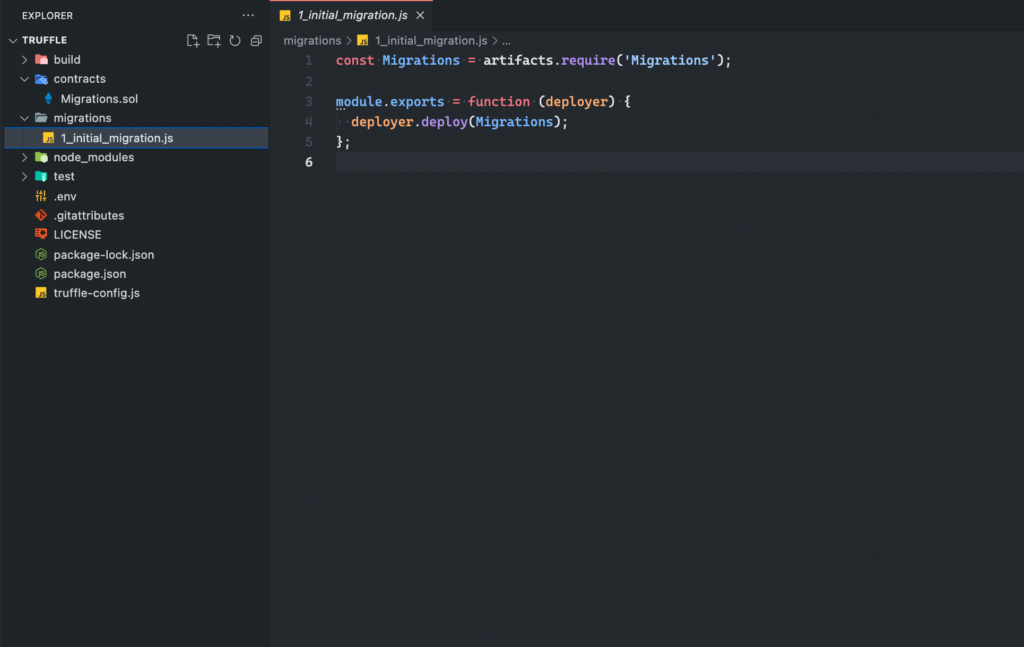Click the Migrations.sol Ethereum file icon
Viewport: 1024px width, 647px height.
48,99
